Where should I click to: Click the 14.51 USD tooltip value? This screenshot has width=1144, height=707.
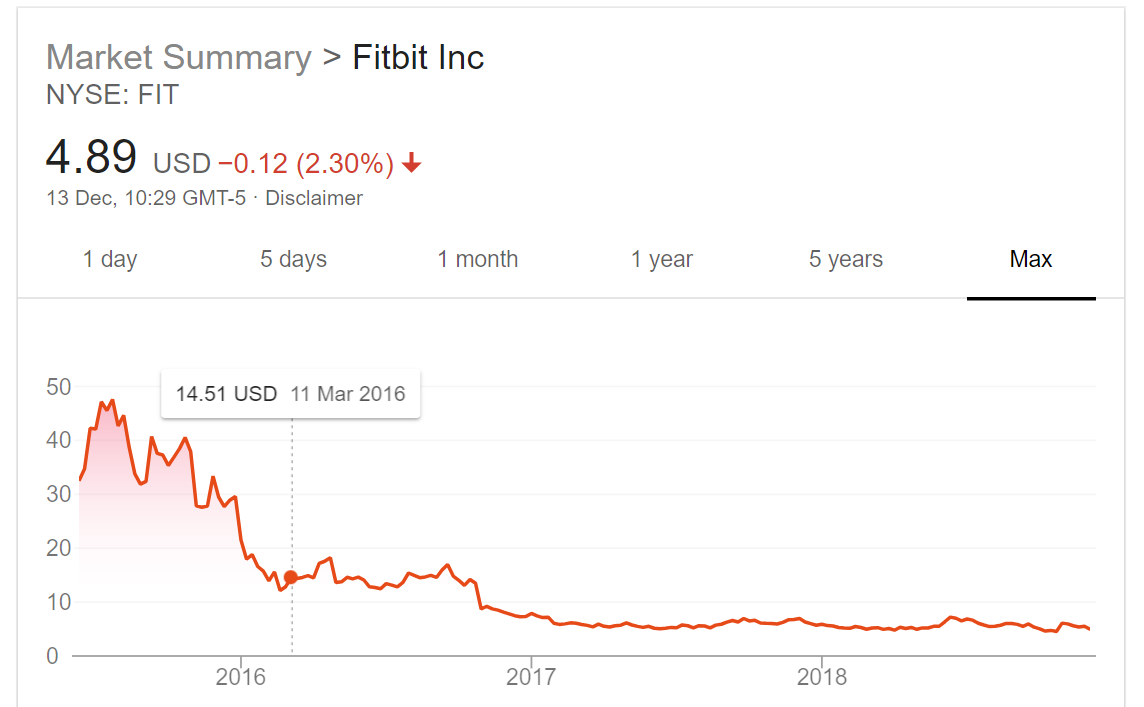click(226, 394)
